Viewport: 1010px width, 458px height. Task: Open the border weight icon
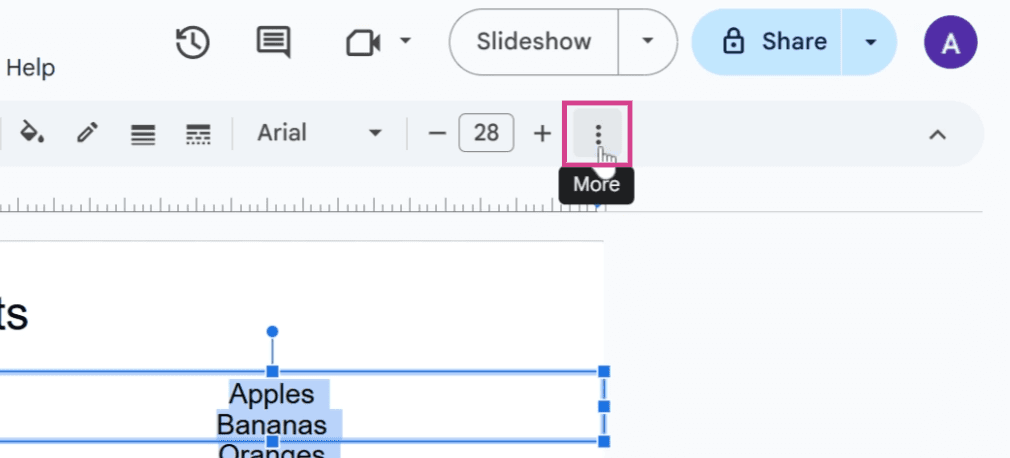142,134
